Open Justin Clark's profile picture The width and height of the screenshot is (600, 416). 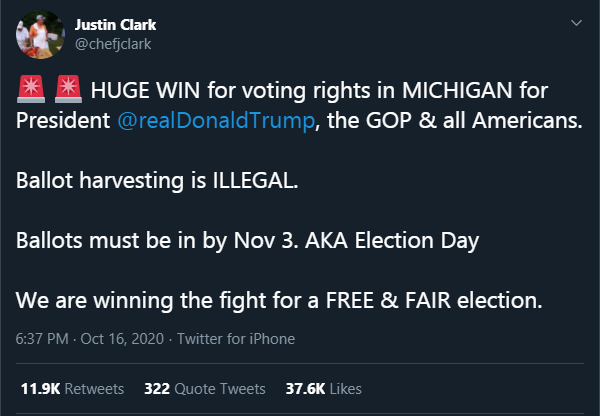[39, 37]
